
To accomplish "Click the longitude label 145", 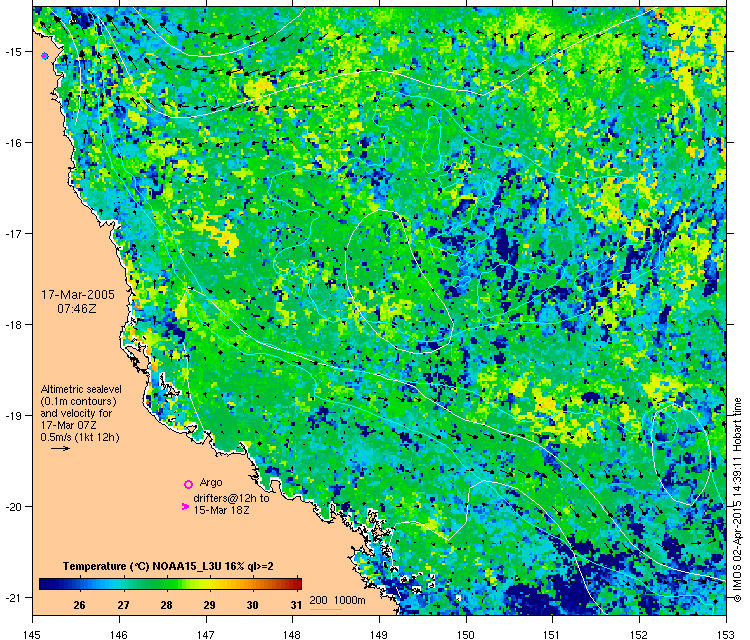I will pos(33,635).
